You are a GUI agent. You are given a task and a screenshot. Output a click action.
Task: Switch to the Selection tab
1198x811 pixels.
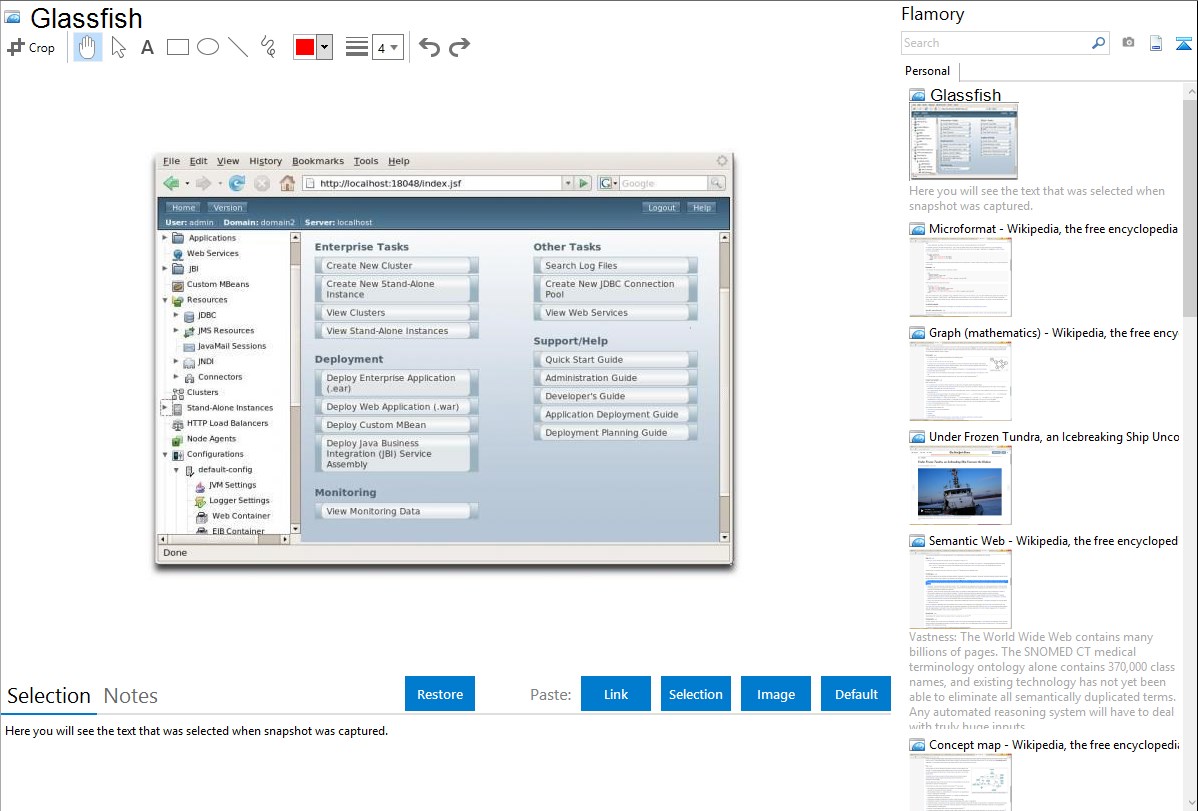(x=49, y=696)
